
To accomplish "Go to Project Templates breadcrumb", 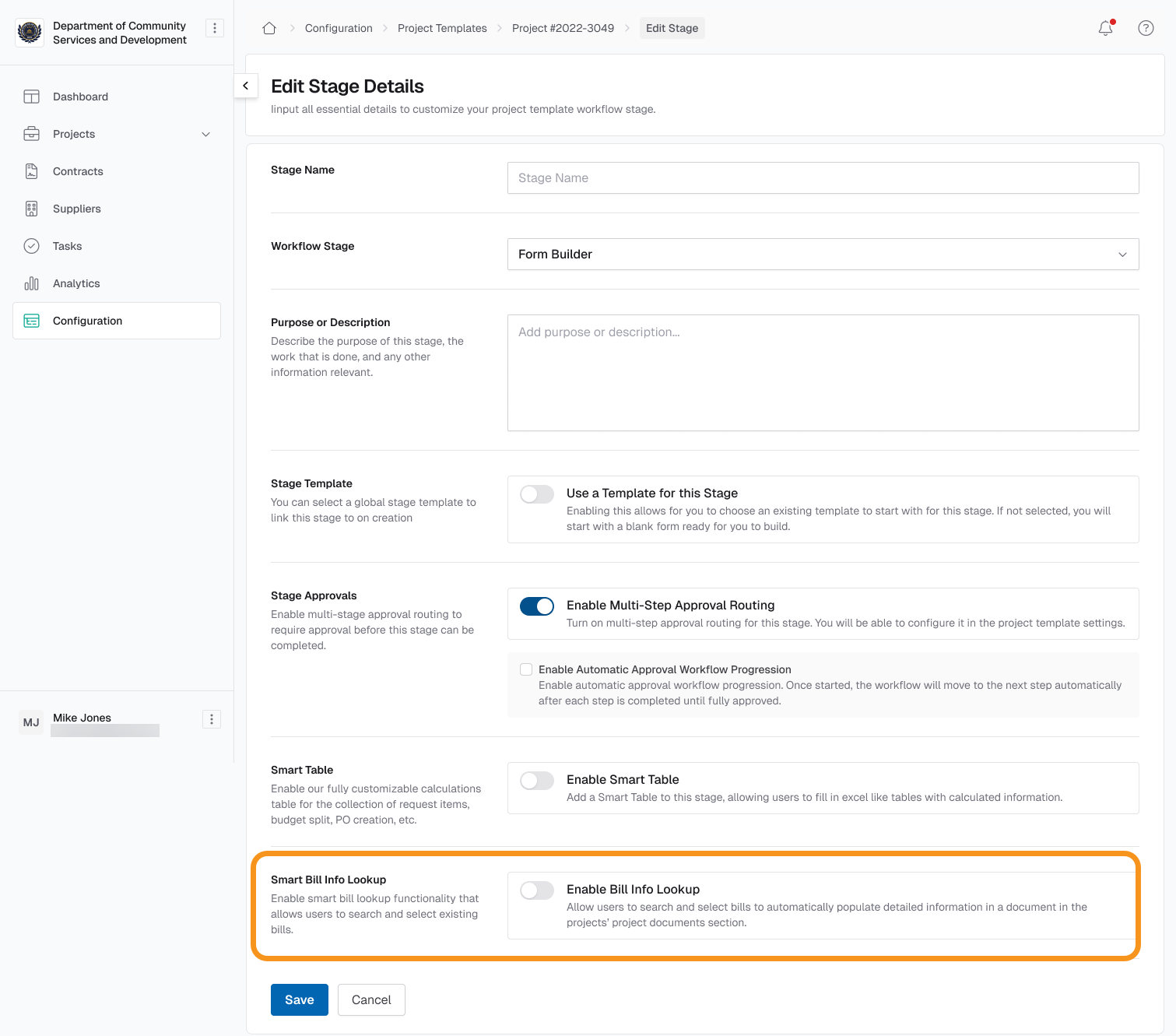I will coord(442,28).
